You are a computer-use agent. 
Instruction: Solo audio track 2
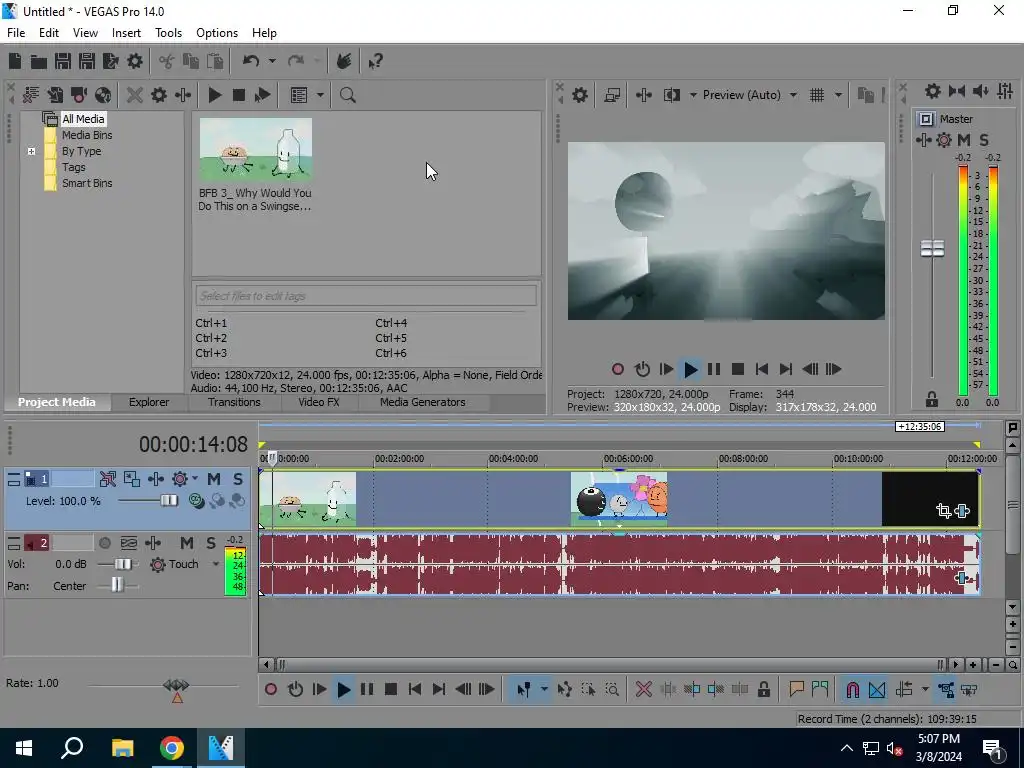pyautogui.click(x=211, y=543)
